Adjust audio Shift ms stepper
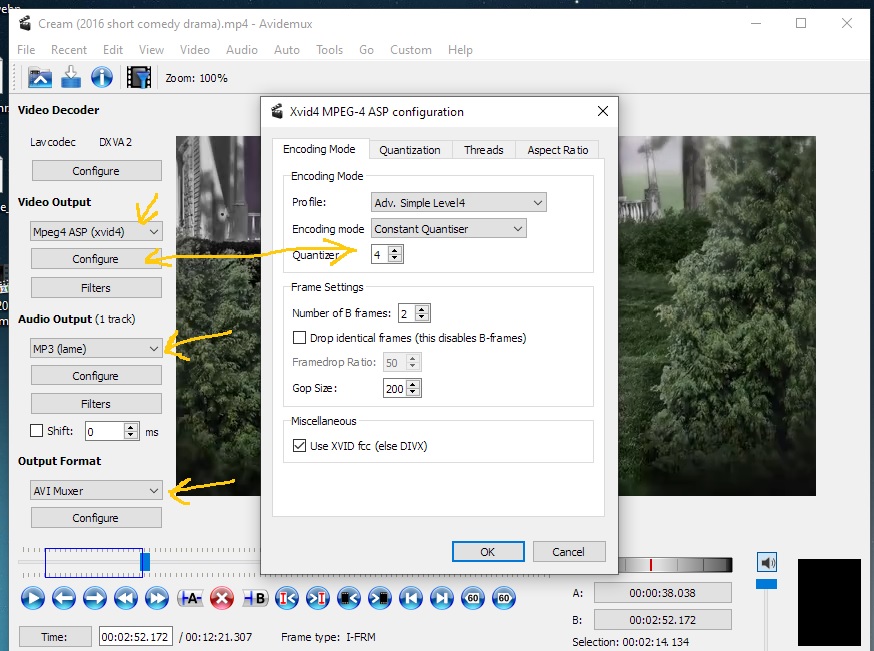This screenshot has height=651, width=874. point(131,431)
